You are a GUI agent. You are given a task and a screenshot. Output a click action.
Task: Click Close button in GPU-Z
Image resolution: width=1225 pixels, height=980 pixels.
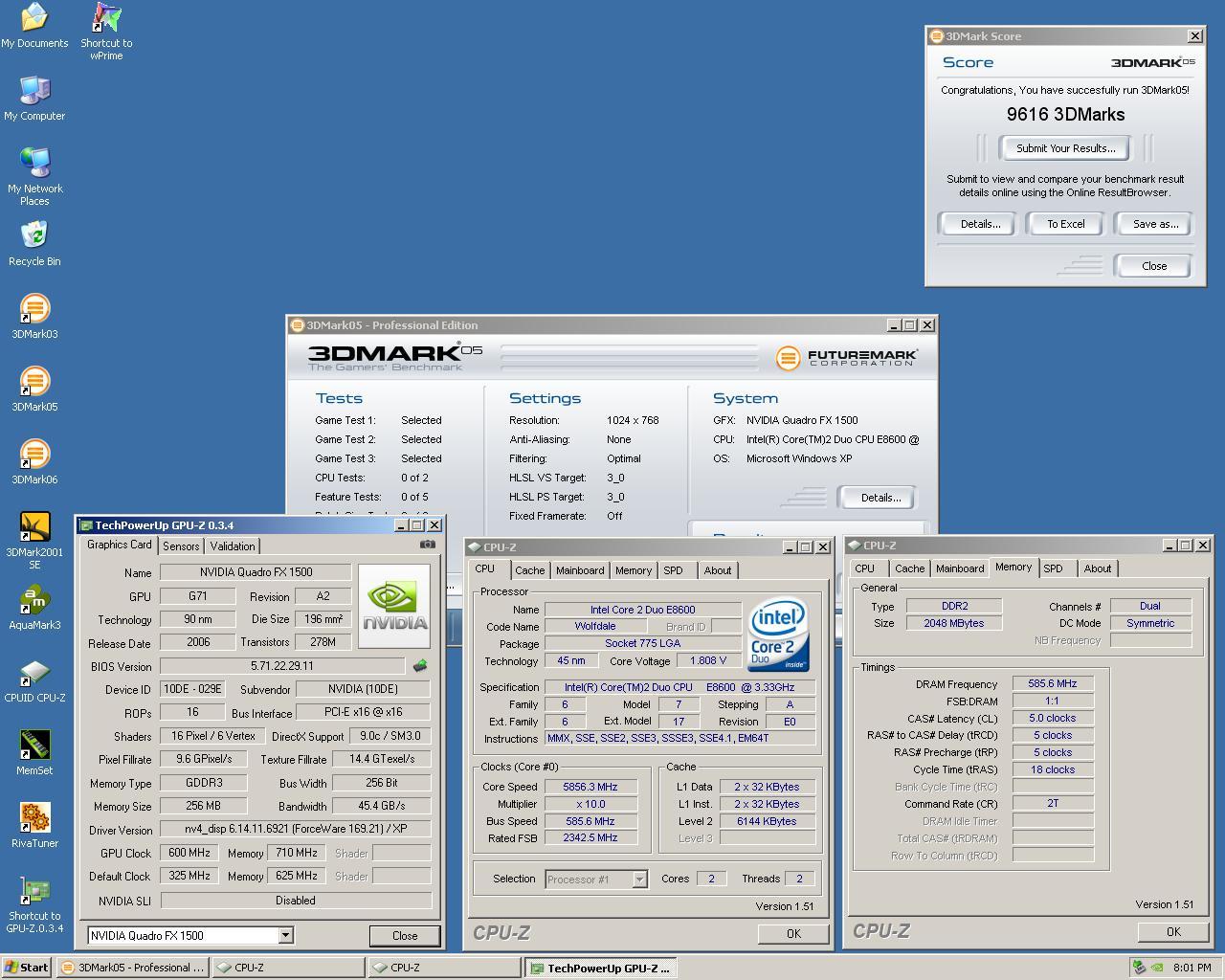[405, 936]
